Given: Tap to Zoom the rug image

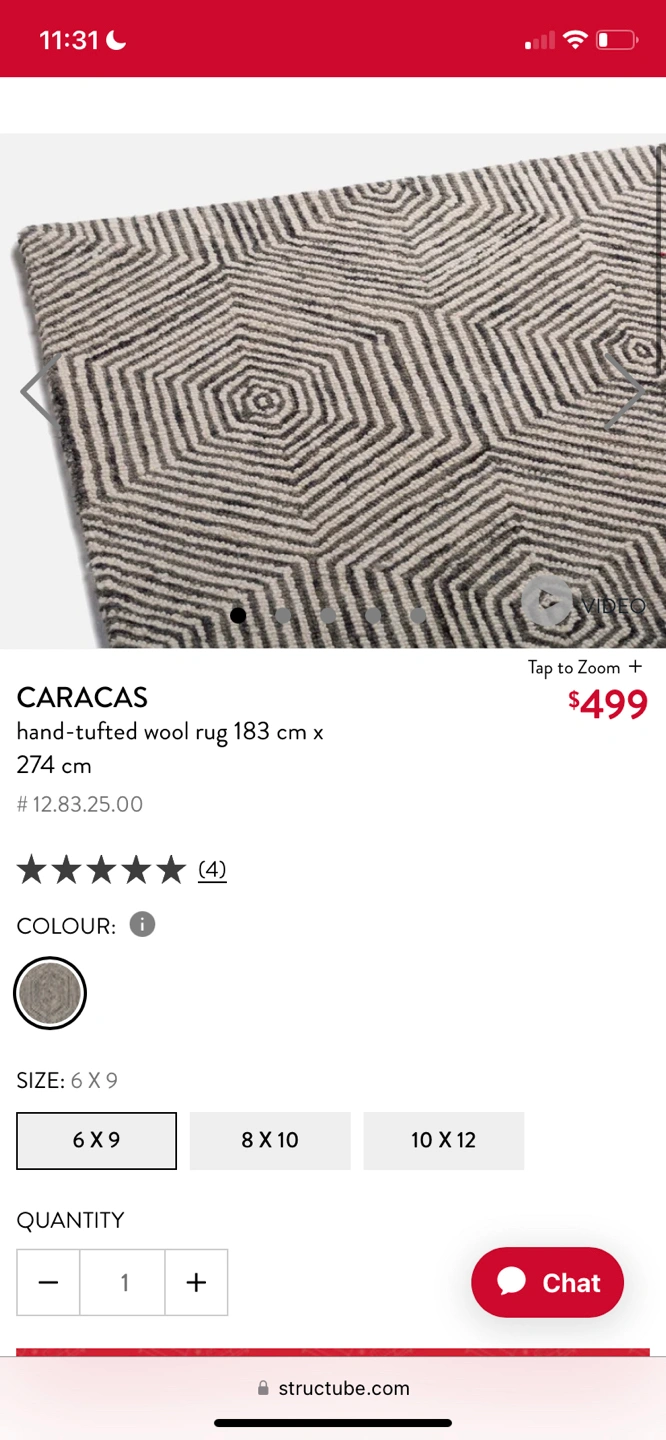Looking at the screenshot, I should (585, 667).
